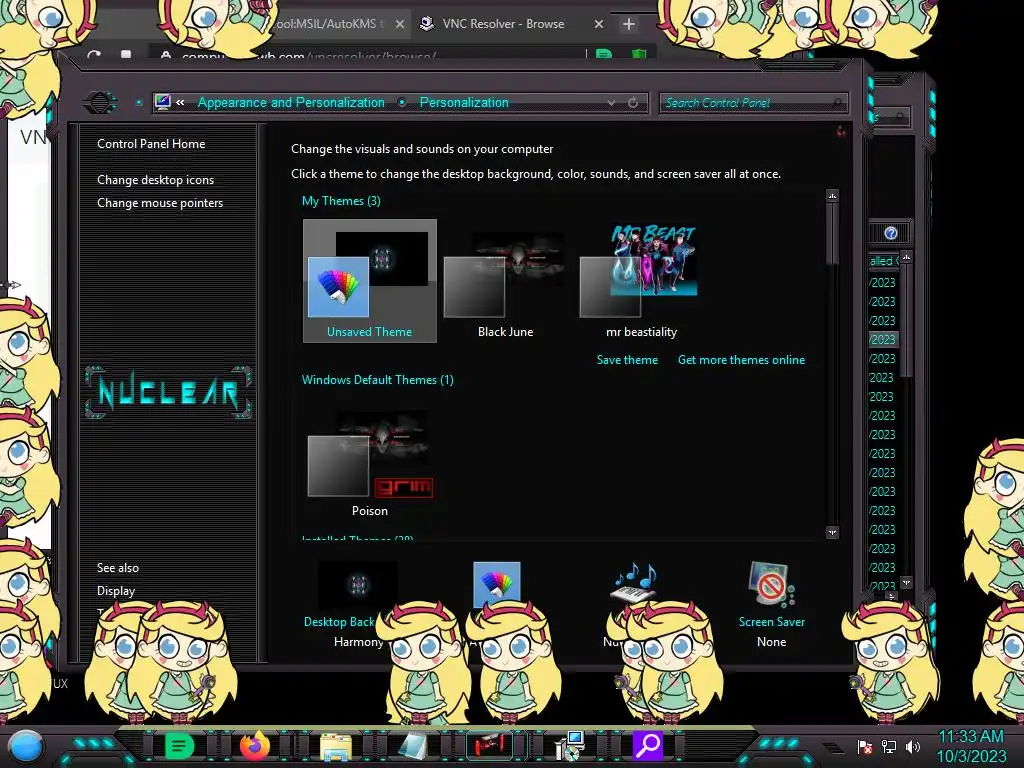Open the taskbar clock showing 11:33 AM
Screen dimensions: 1024x768
click(970, 746)
